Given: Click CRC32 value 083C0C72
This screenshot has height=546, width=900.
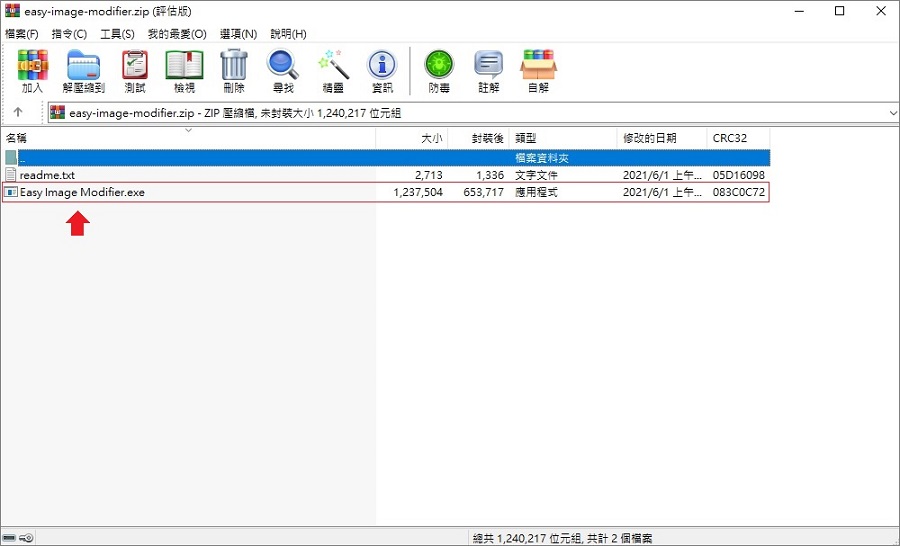Looking at the screenshot, I should [x=739, y=192].
